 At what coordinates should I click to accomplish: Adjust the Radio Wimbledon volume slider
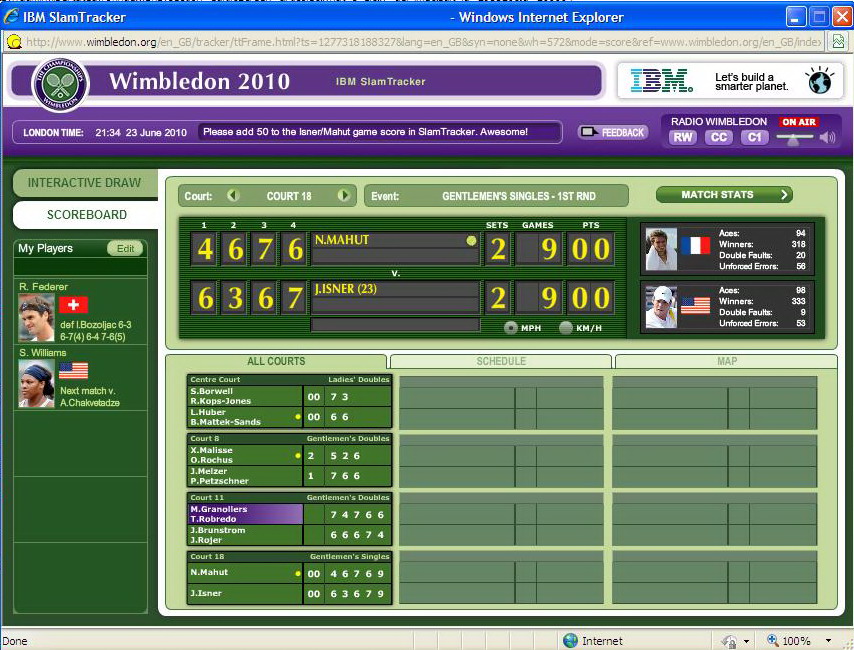pyautogui.click(x=794, y=138)
